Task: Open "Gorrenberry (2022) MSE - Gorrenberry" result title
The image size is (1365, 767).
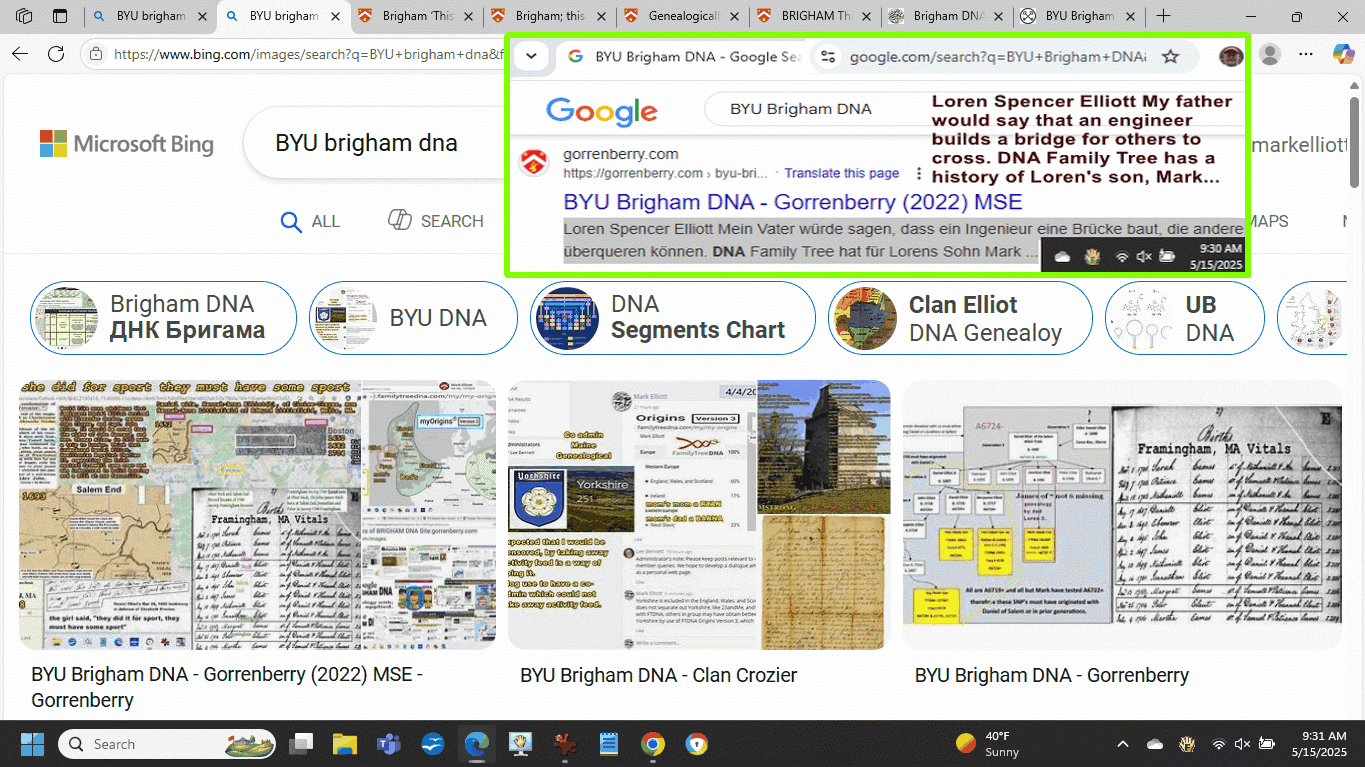Action: pos(227,687)
